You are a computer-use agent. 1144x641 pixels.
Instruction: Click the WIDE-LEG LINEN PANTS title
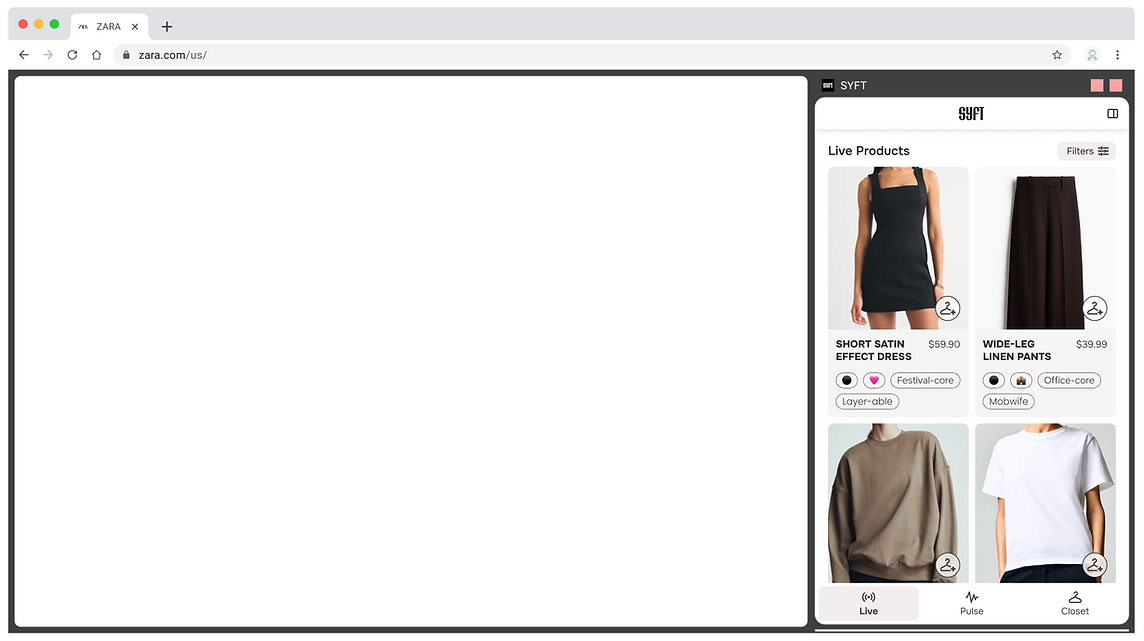coord(1016,350)
